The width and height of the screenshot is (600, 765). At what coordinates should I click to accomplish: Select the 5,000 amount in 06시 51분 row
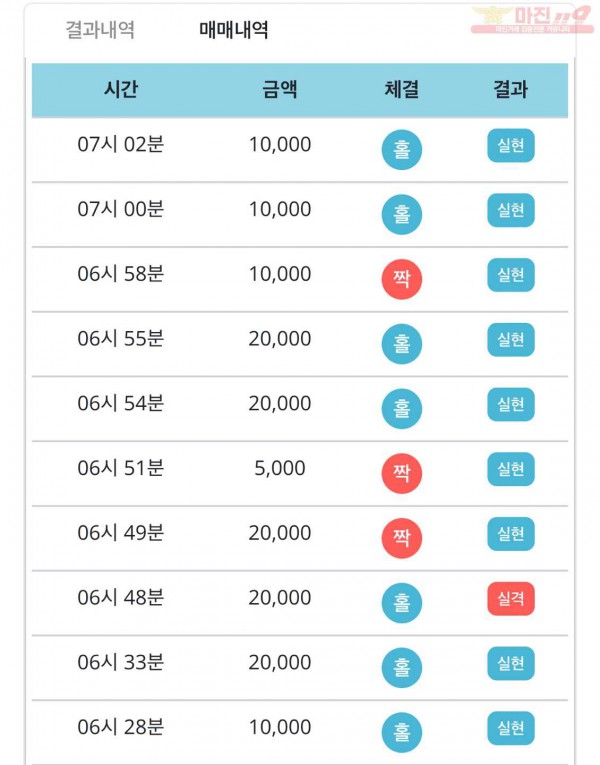280,468
